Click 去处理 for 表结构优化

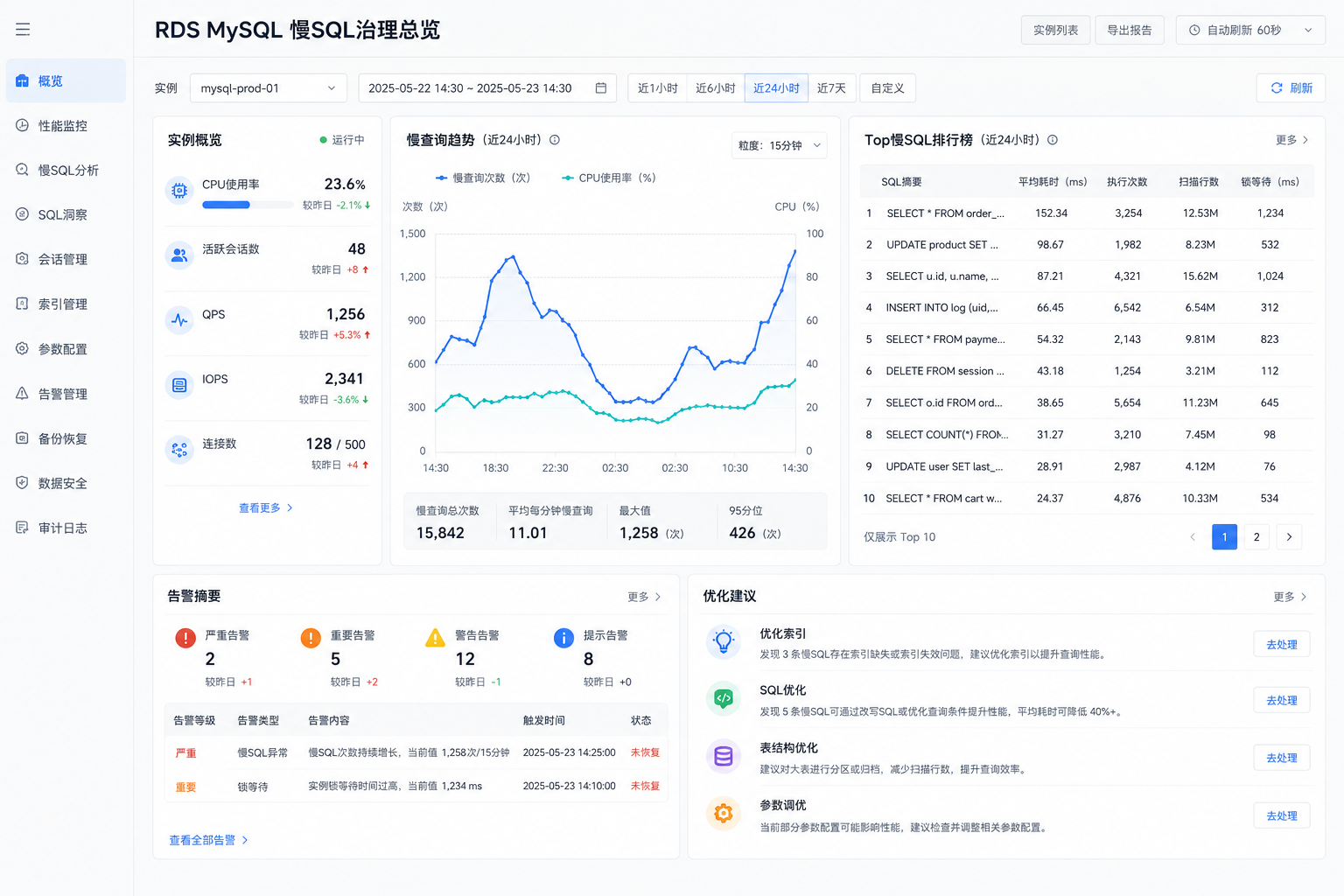click(x=1282, y=758)
